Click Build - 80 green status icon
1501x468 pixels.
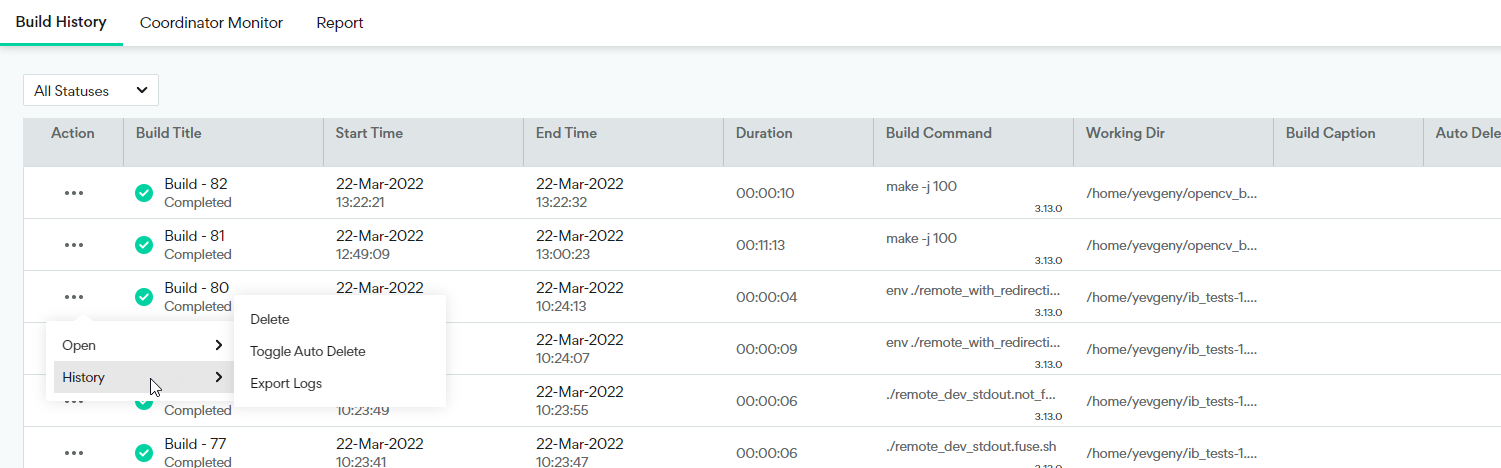point(144,297)
